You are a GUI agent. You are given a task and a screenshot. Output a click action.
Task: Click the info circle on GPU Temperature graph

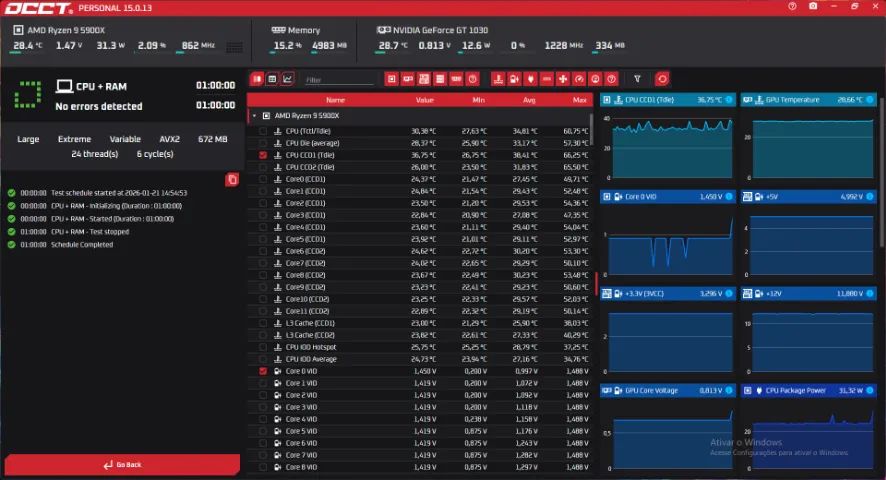tap(870, 100)
